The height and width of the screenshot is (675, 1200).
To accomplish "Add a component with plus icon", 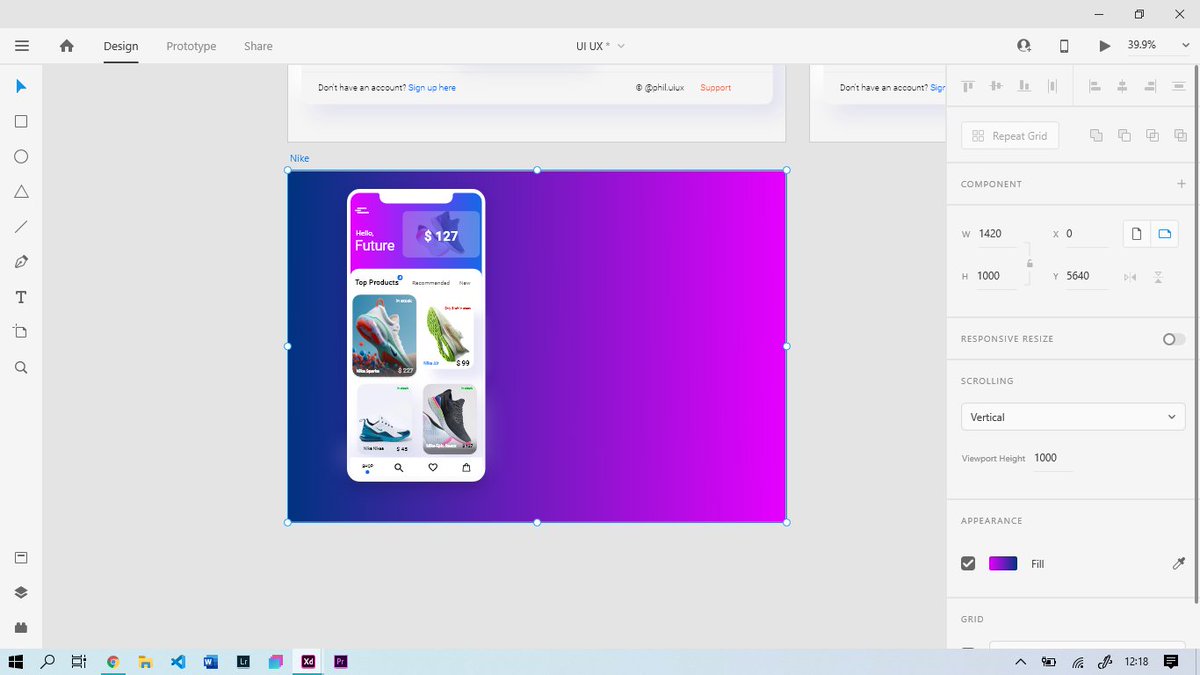I will pyautogui.click(x=1181, y=184).
